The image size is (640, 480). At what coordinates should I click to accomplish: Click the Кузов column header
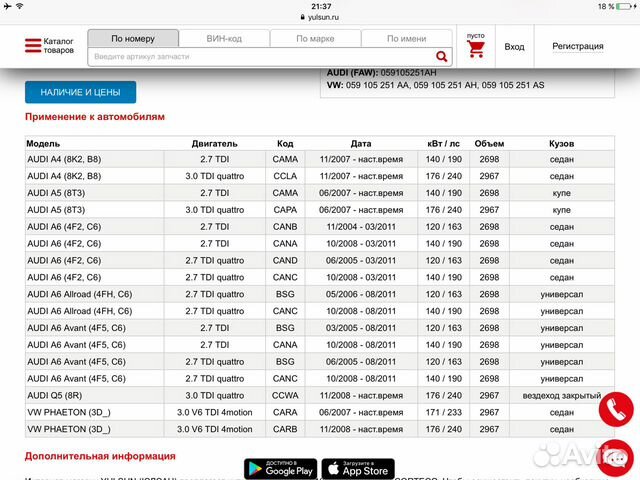pos(561,144)
